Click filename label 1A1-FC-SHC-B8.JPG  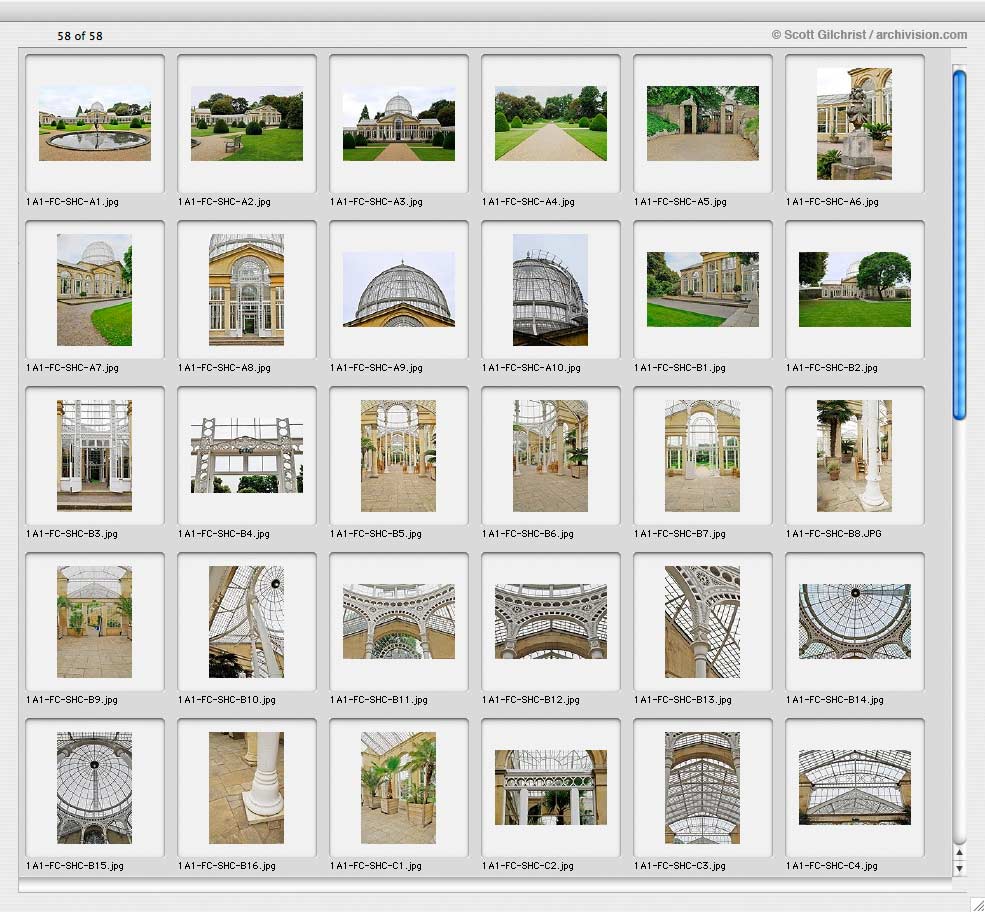pos(834,533)
